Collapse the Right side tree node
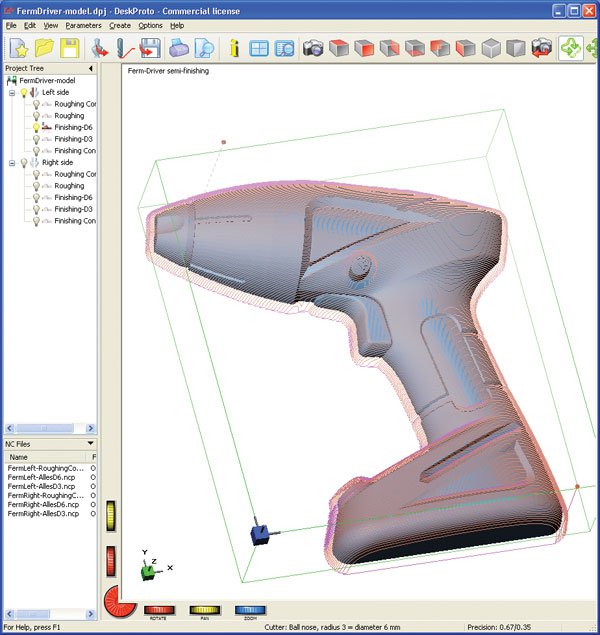This screenshot has height=635, width=600. click(x=11, y=162)
